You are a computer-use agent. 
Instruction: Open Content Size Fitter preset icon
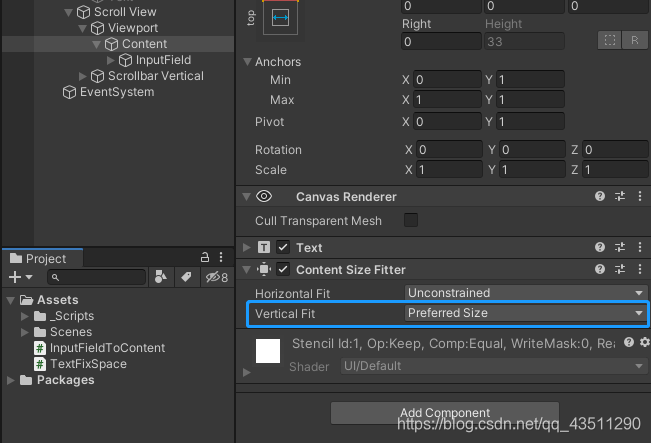click(620, 269)
